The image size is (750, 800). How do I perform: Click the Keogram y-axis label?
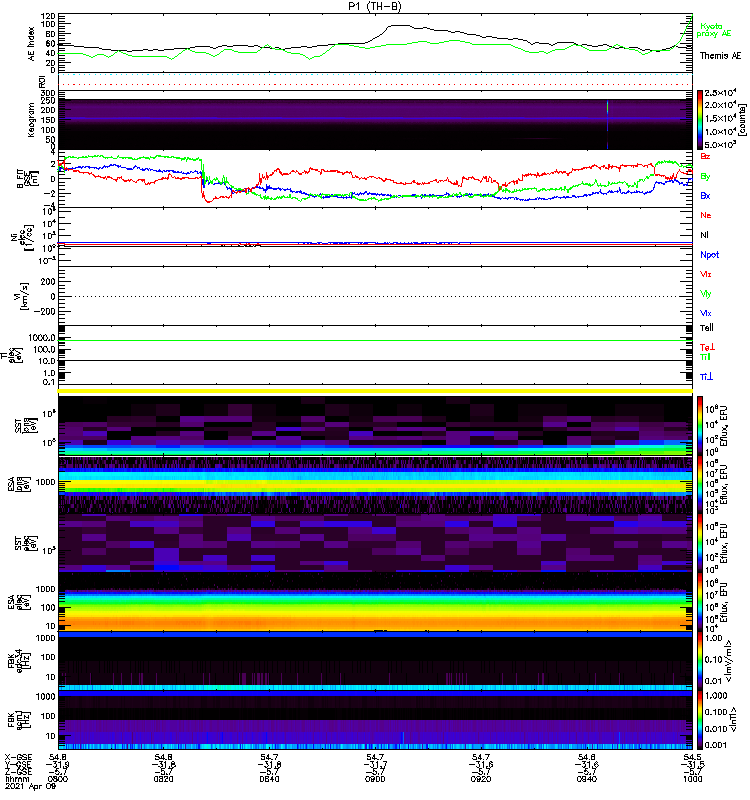[31, 120]
